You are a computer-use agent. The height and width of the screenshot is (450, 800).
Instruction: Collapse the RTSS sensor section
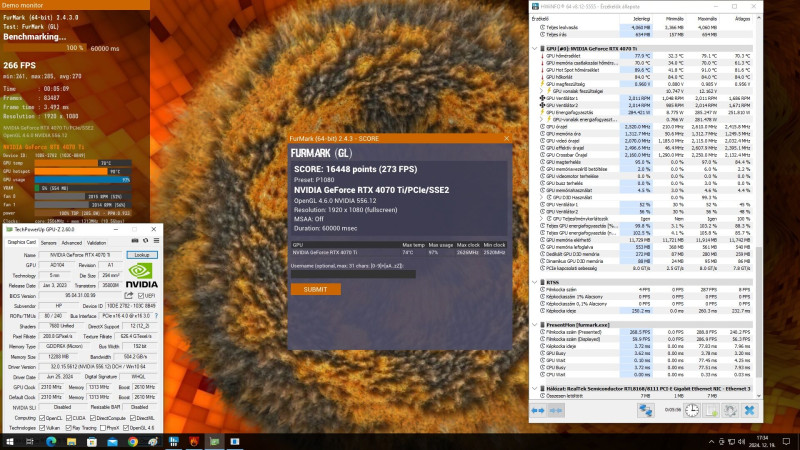point(535,282)
